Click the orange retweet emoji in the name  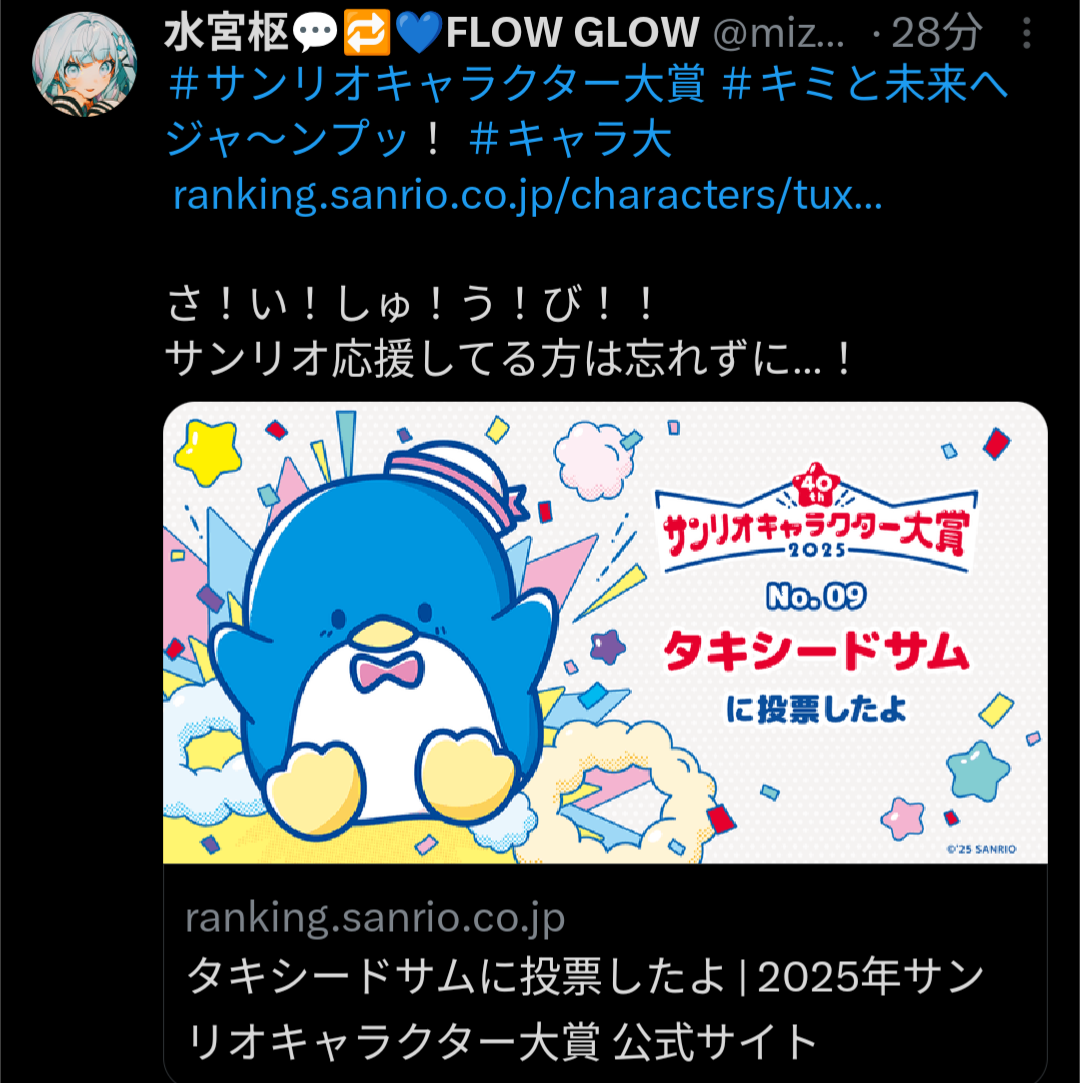pos(367,32)
